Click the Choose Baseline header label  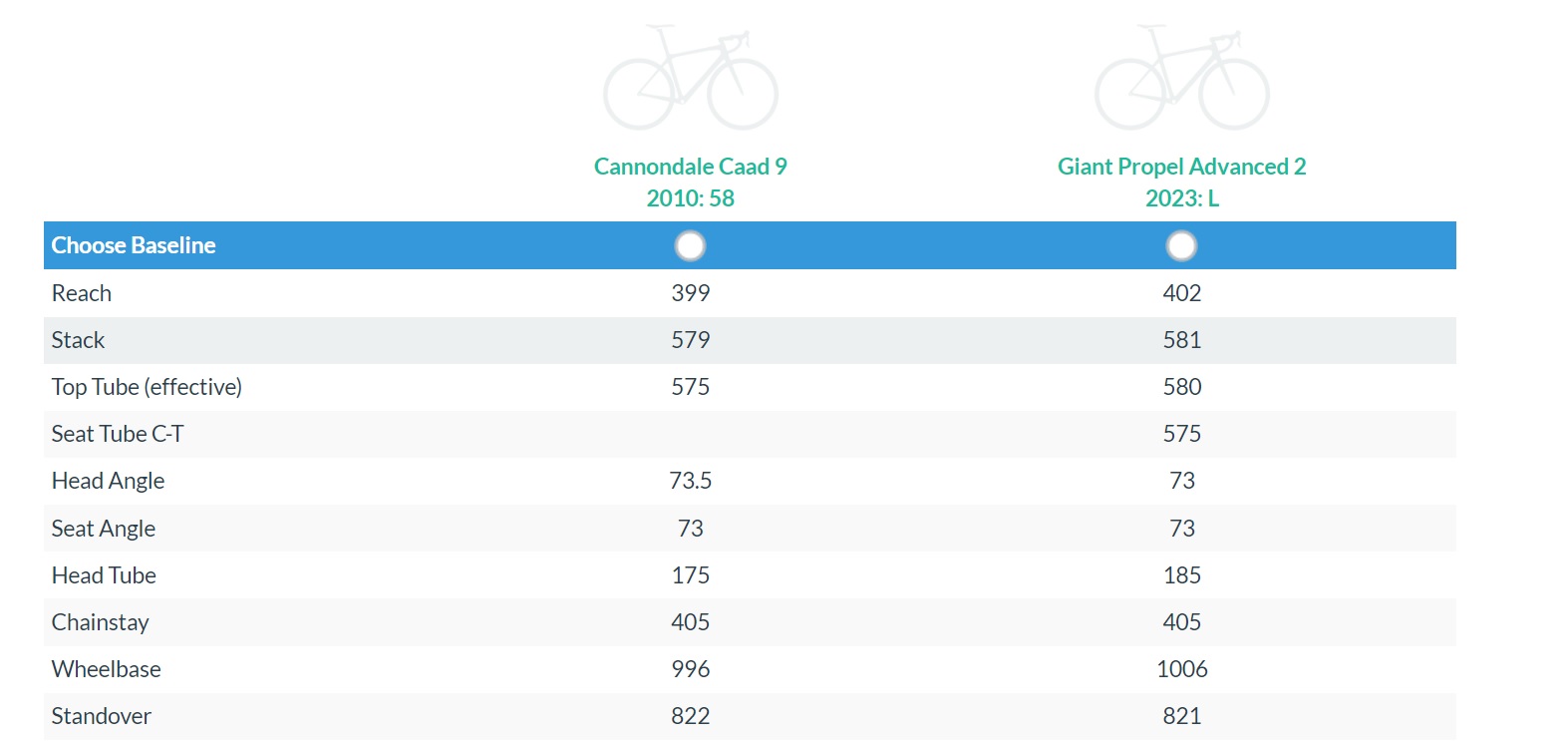pyautogui.click(x=134, y=245)
